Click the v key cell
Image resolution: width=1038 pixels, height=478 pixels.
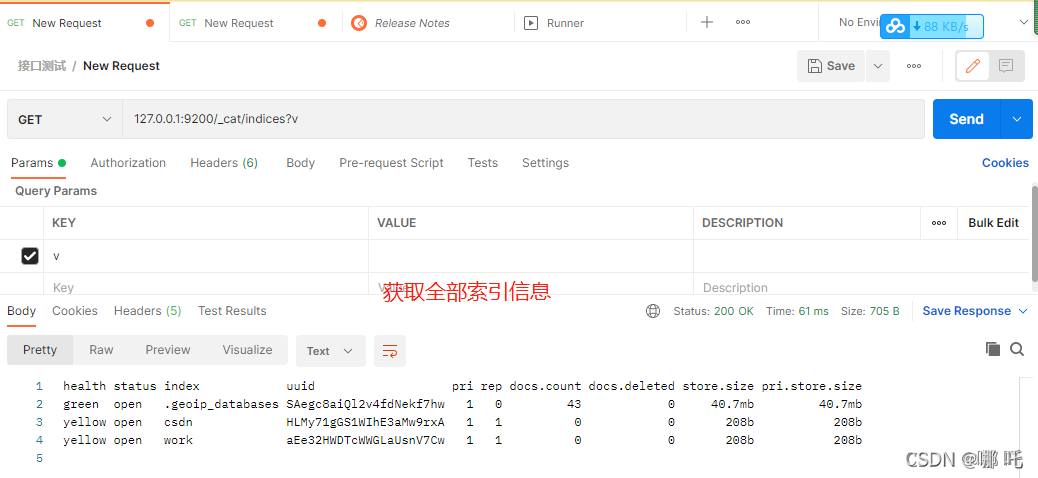click(206, 256)
